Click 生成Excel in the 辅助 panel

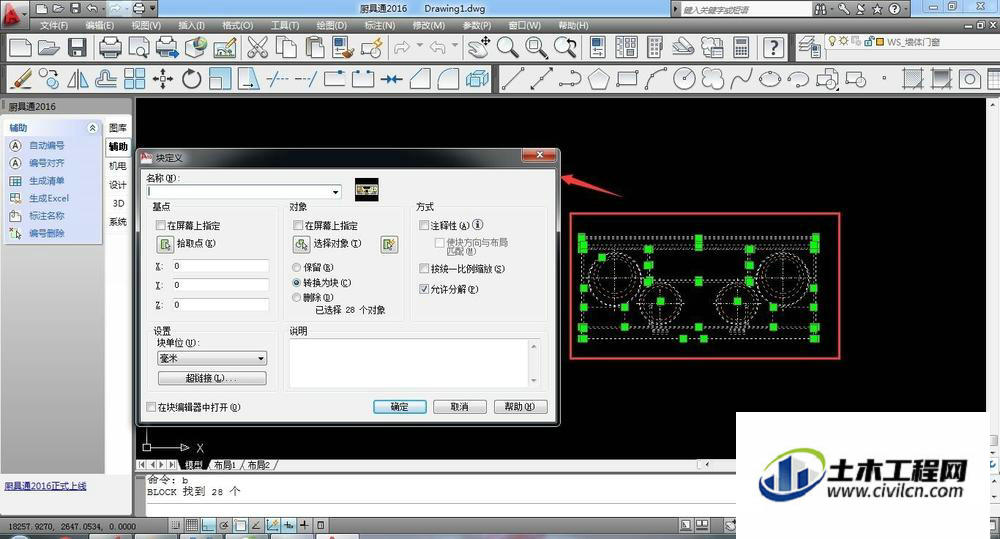49,198
